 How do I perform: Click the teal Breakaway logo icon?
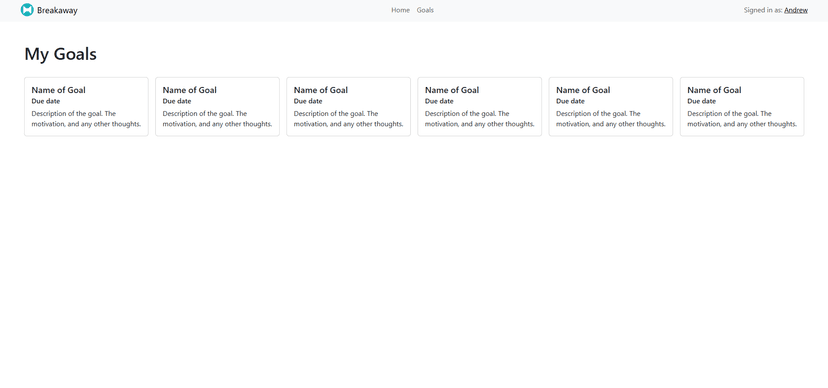click(x=27, y=10)
